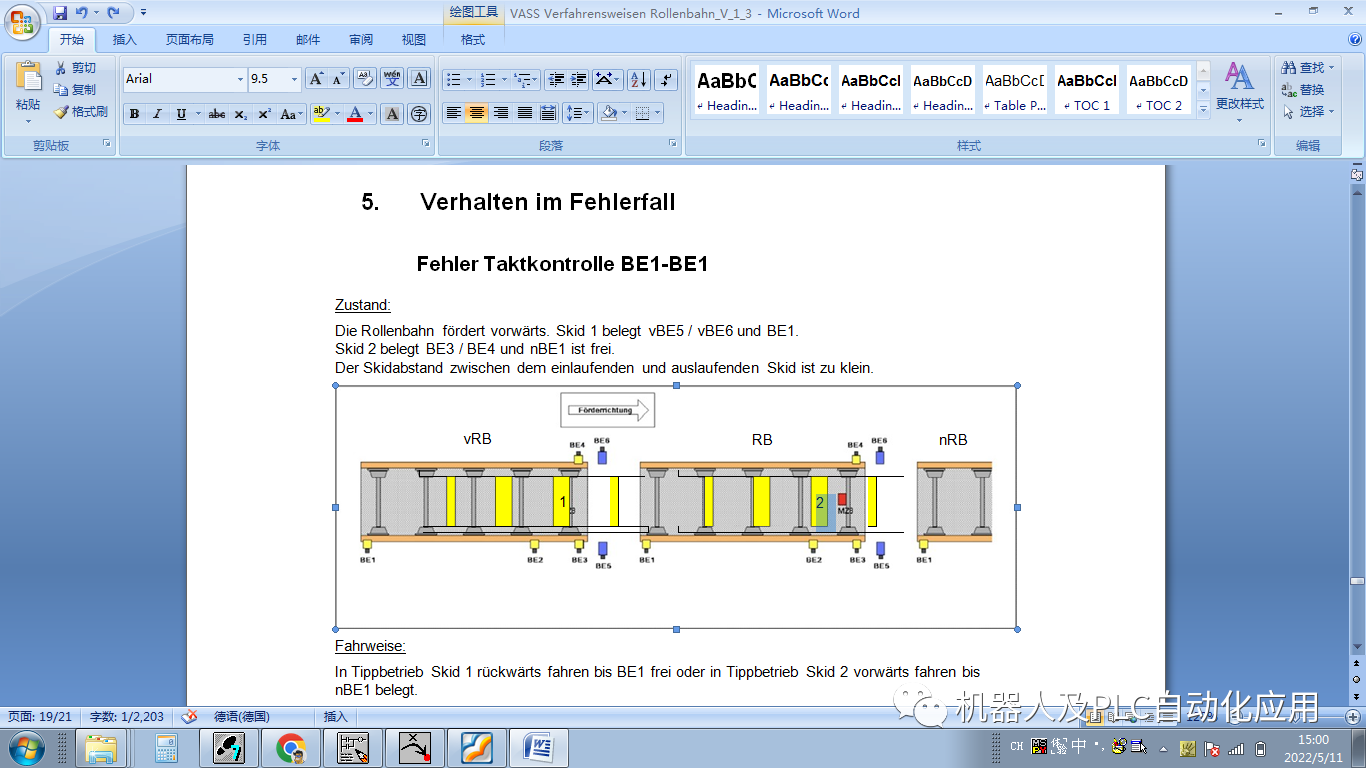Cut selection with 剪切
The height and width of the screenshot is (768, 1366).
[x=76, y=68]
